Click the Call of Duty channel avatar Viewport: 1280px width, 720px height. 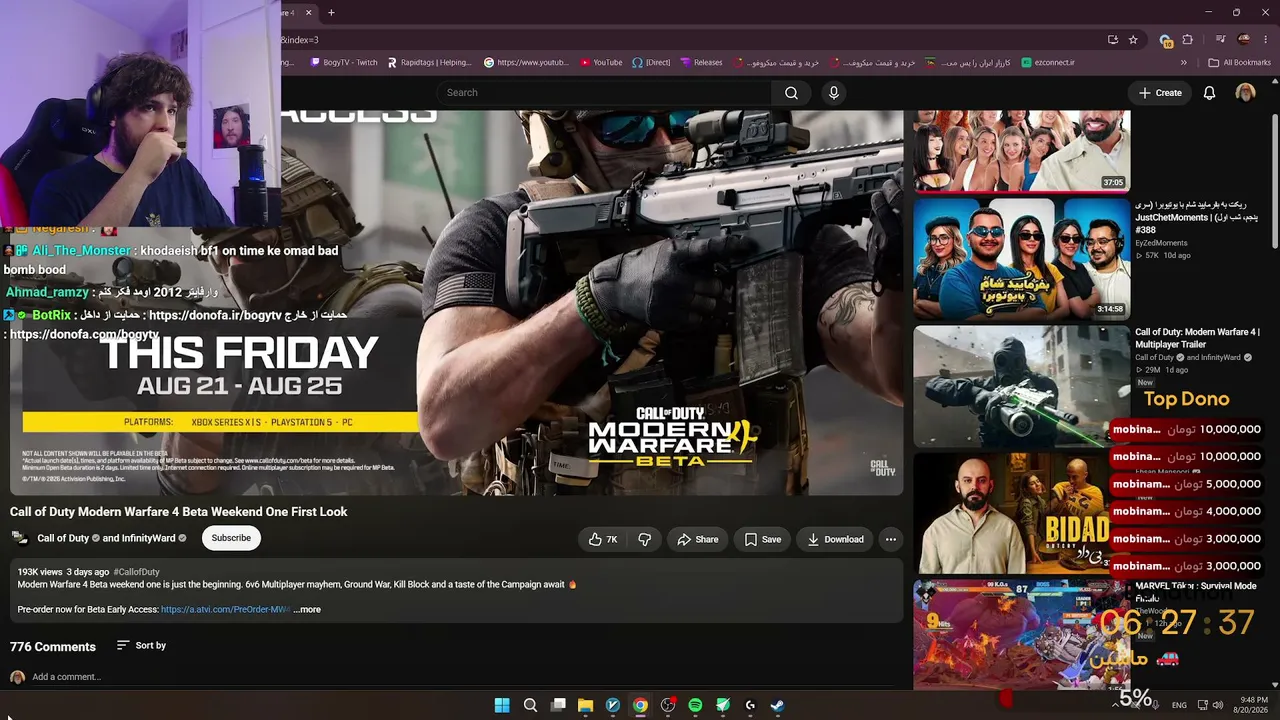point(20,538)
